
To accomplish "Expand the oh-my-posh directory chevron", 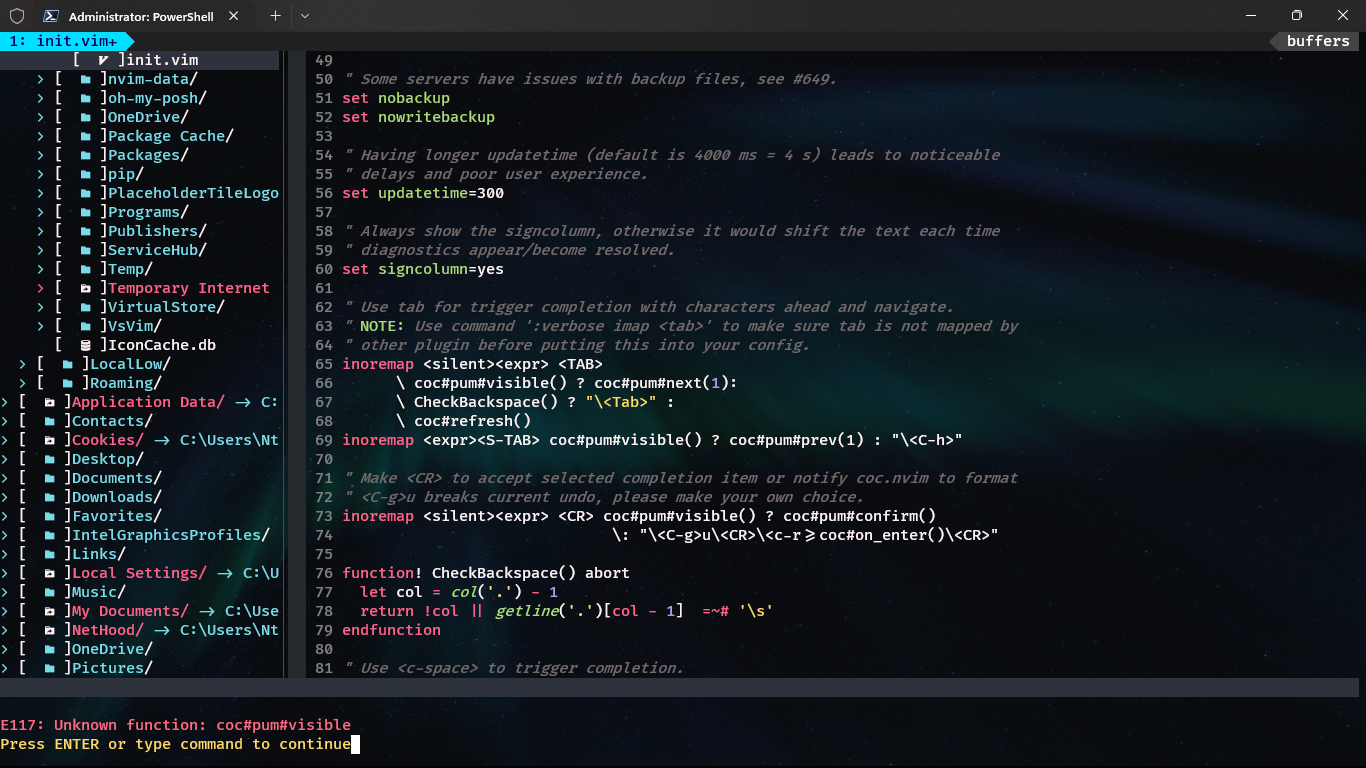I will (39, 97).
